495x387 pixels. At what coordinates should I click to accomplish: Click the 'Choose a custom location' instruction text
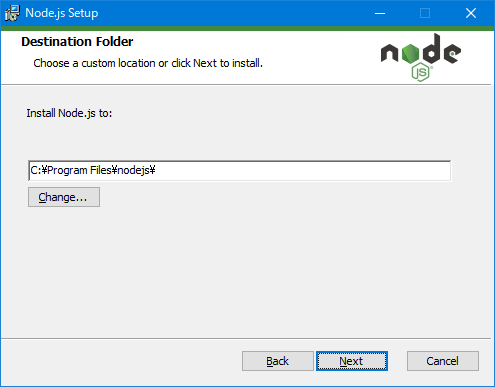click(94, 63)
